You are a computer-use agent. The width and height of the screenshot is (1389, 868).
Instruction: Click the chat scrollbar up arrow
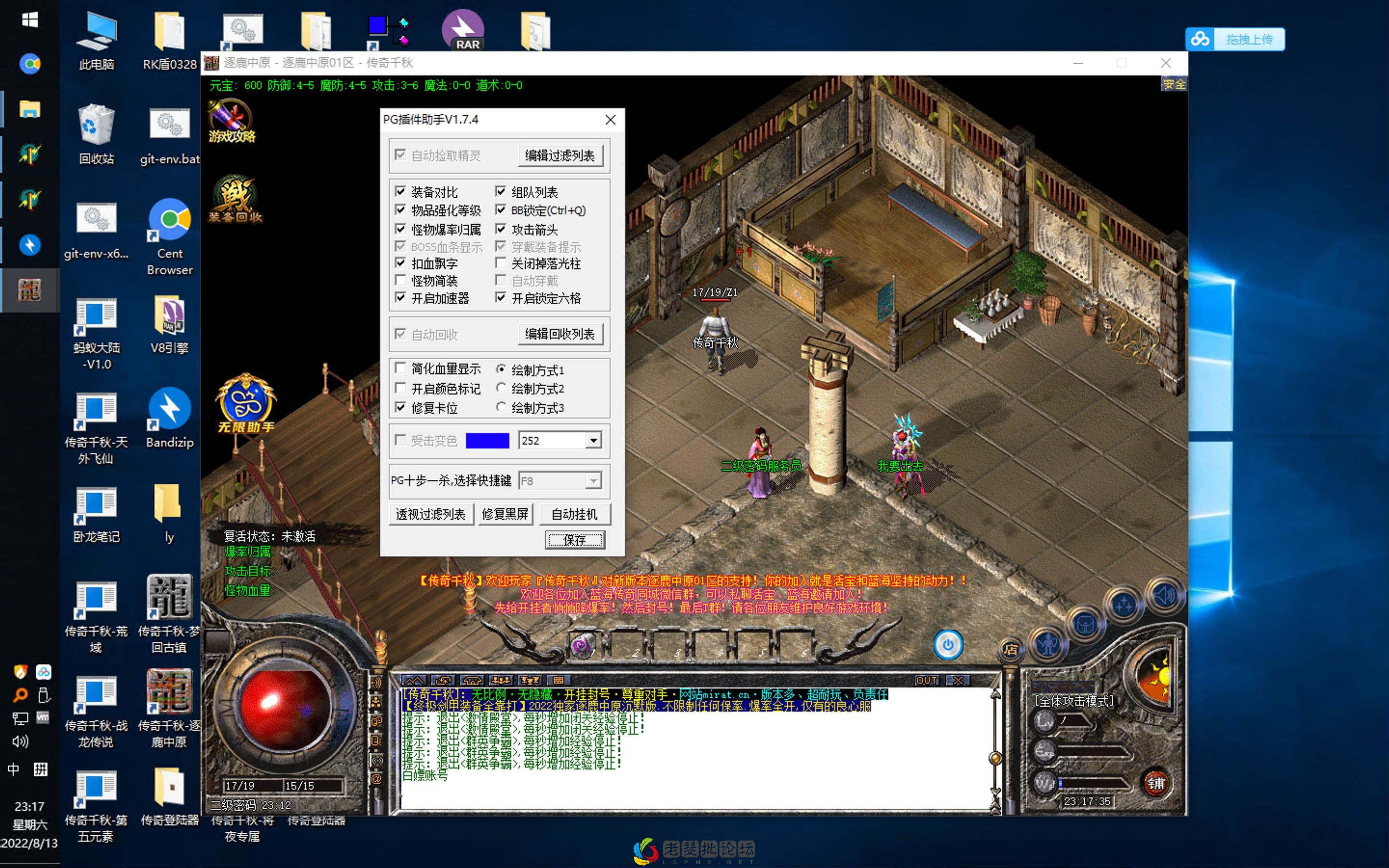click(996, 694)
